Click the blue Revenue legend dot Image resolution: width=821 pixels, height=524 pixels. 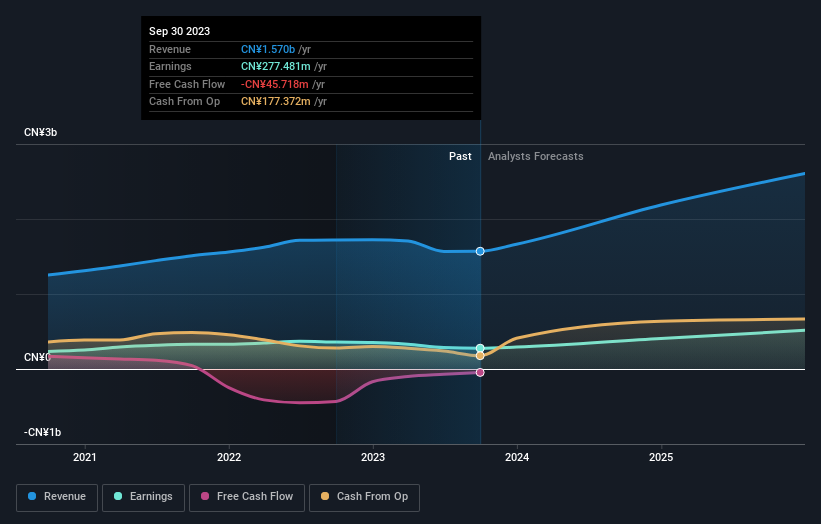(32, 496)
